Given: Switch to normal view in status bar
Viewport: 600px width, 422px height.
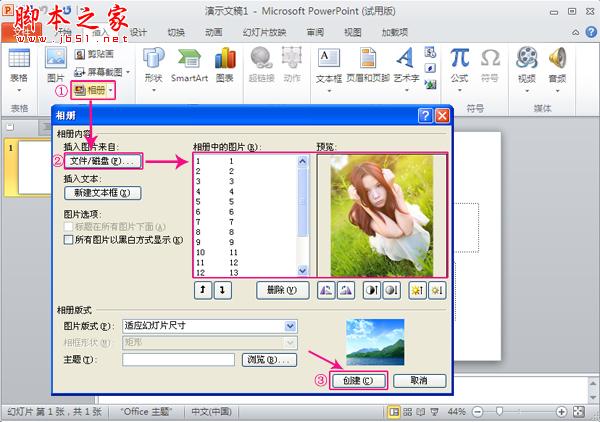Looking at the screenshot, I should click(393, 412).
